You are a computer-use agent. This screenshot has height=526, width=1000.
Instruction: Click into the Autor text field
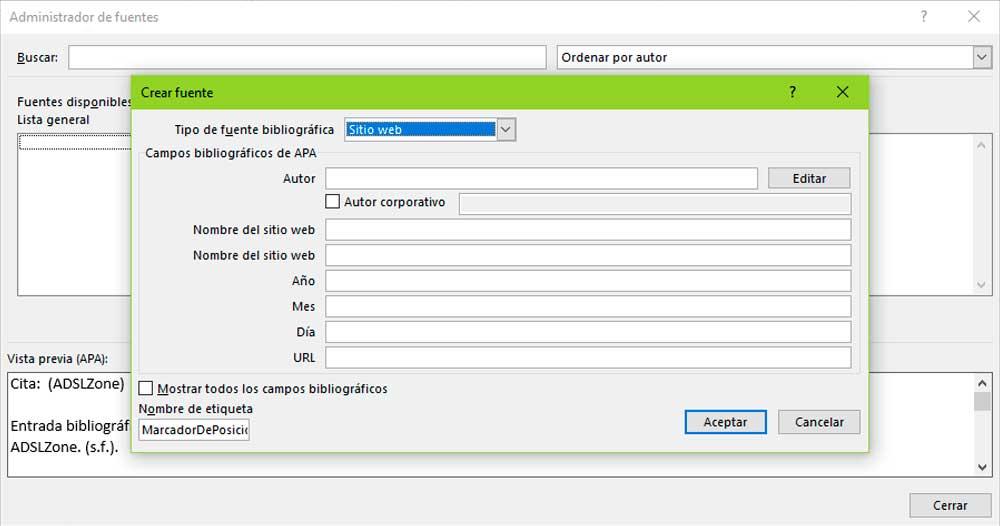pos(541,178)
